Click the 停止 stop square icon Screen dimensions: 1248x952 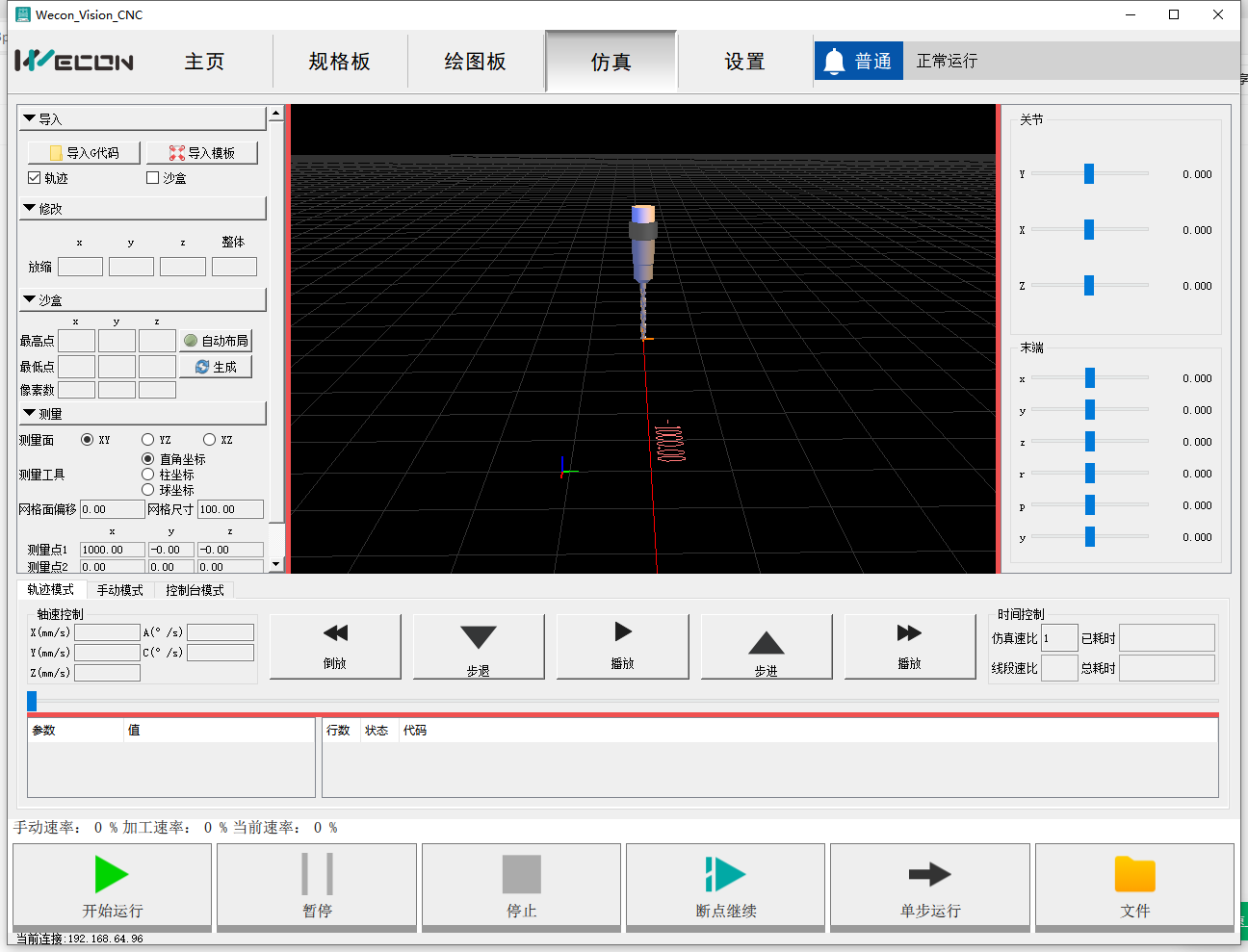tap(521, 874)
